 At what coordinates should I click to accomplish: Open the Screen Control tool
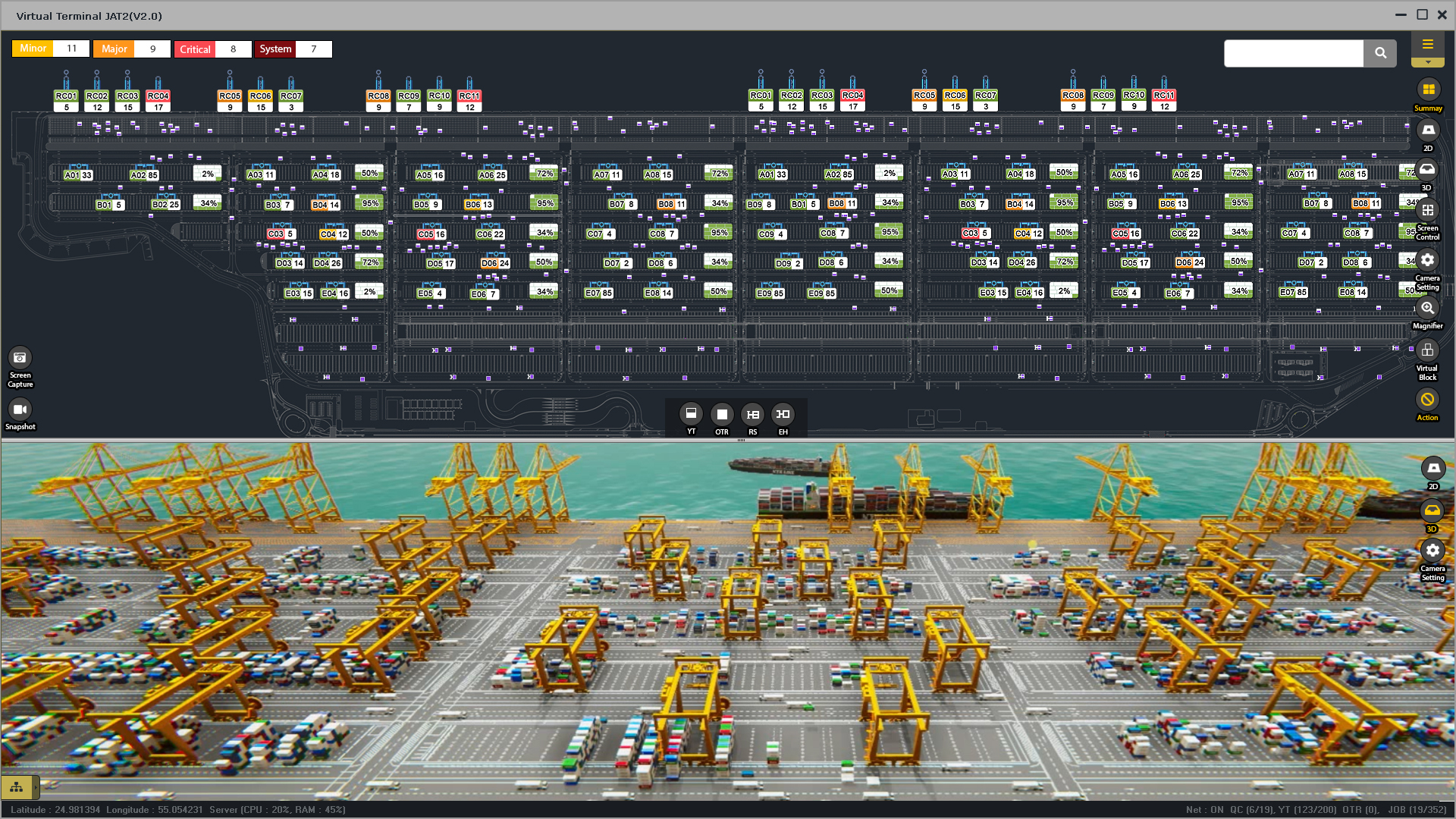tap(1428, 211)
